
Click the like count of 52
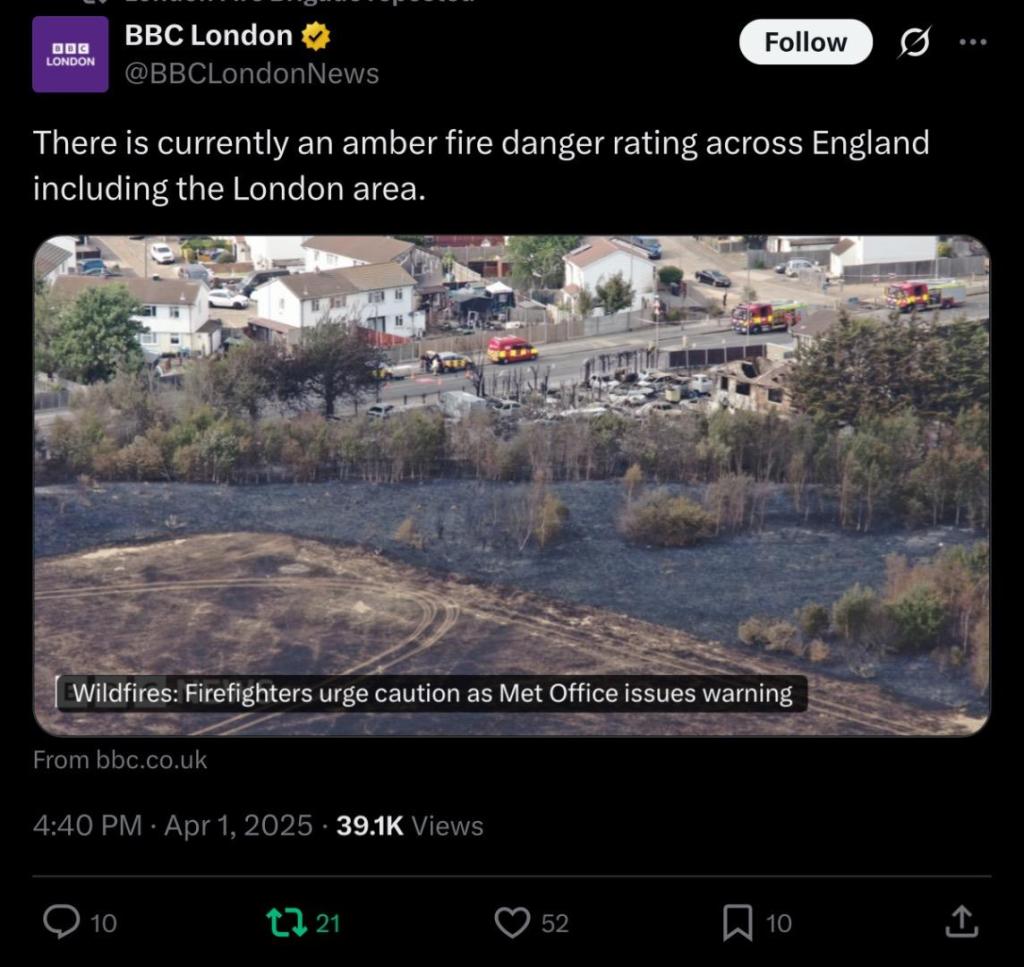click(555, 922)
